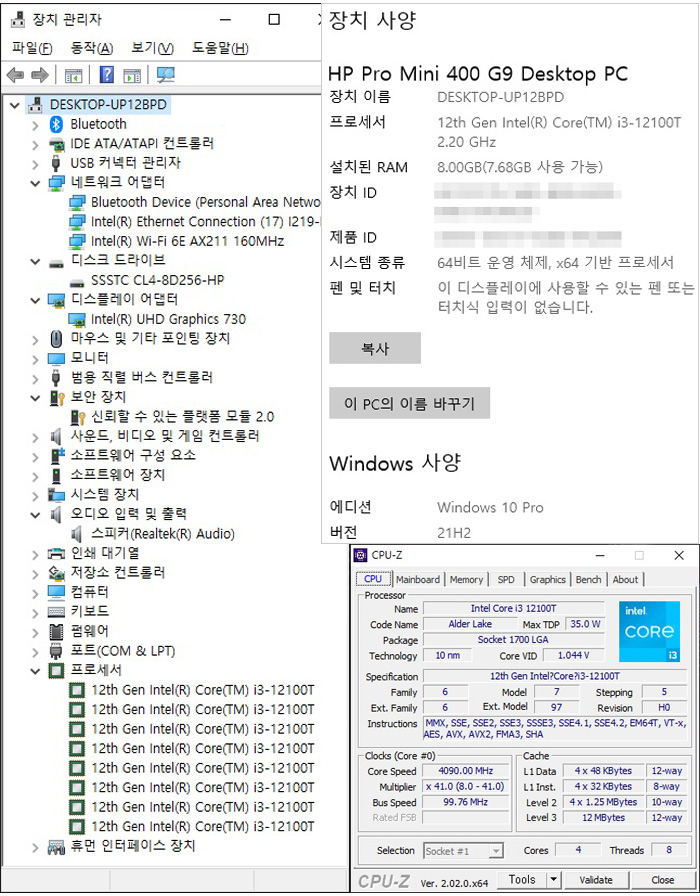
Task: Switch to the Mainboard tab in CPU-Z
Action: [x=418, y=579]
